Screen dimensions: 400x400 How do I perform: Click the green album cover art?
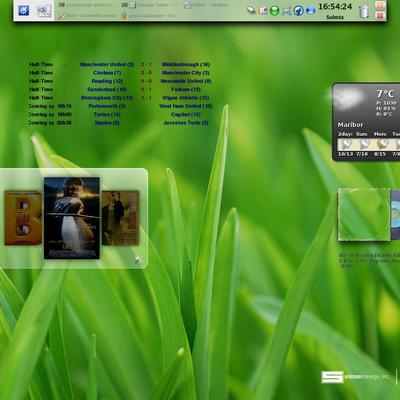(364, 214)
